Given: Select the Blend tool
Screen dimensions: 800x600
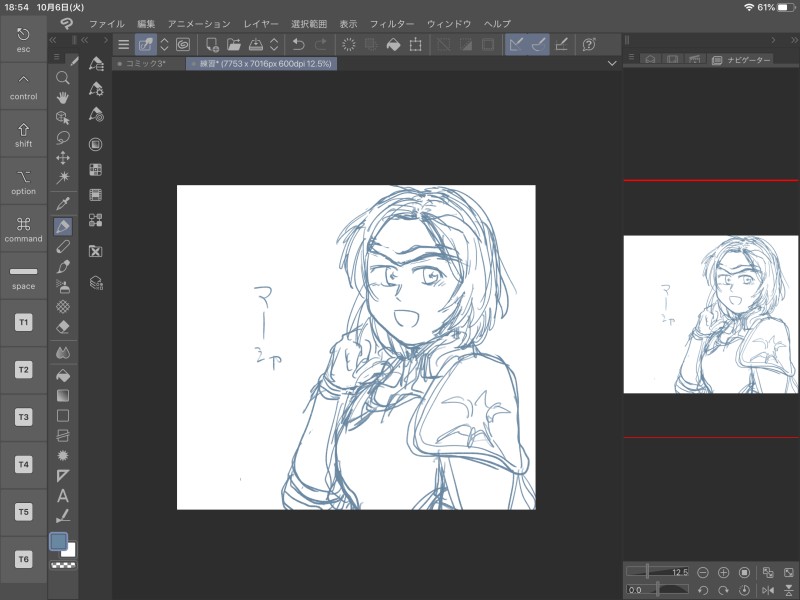Looking at the screenshot, I should (63, 353).
